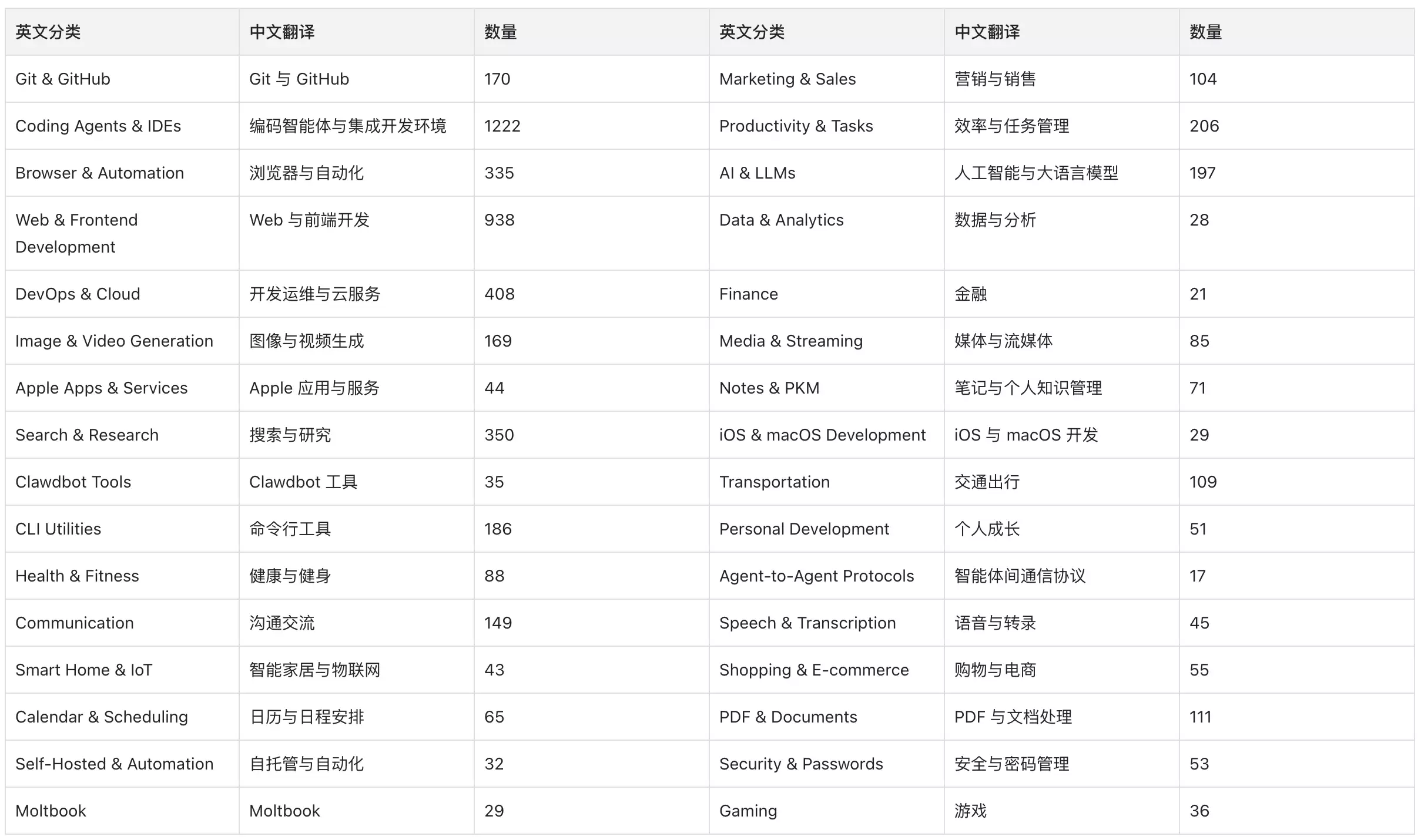Click first '英文分类' column header

pyautogui.click(x=48, y=32)
